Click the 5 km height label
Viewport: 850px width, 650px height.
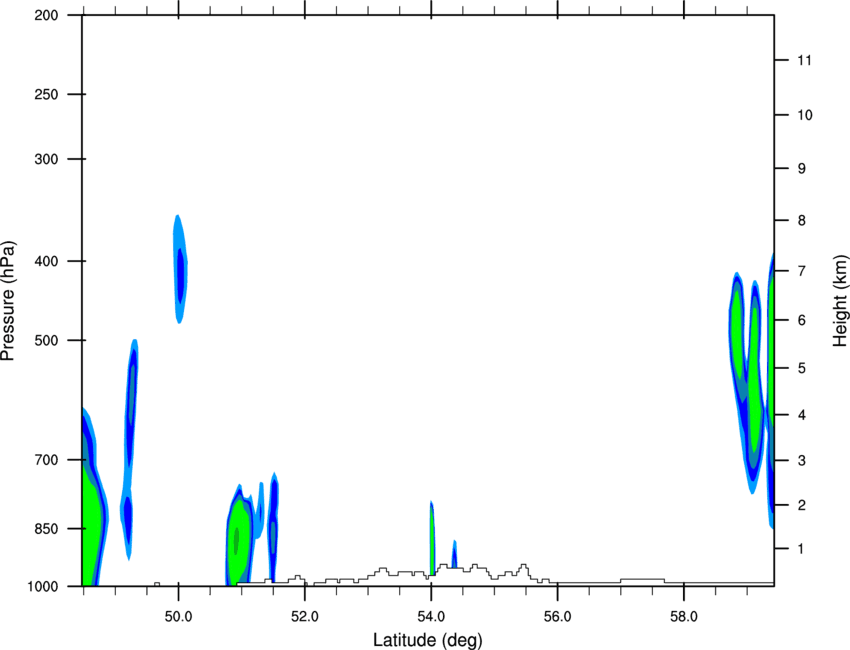pos(802,368)
